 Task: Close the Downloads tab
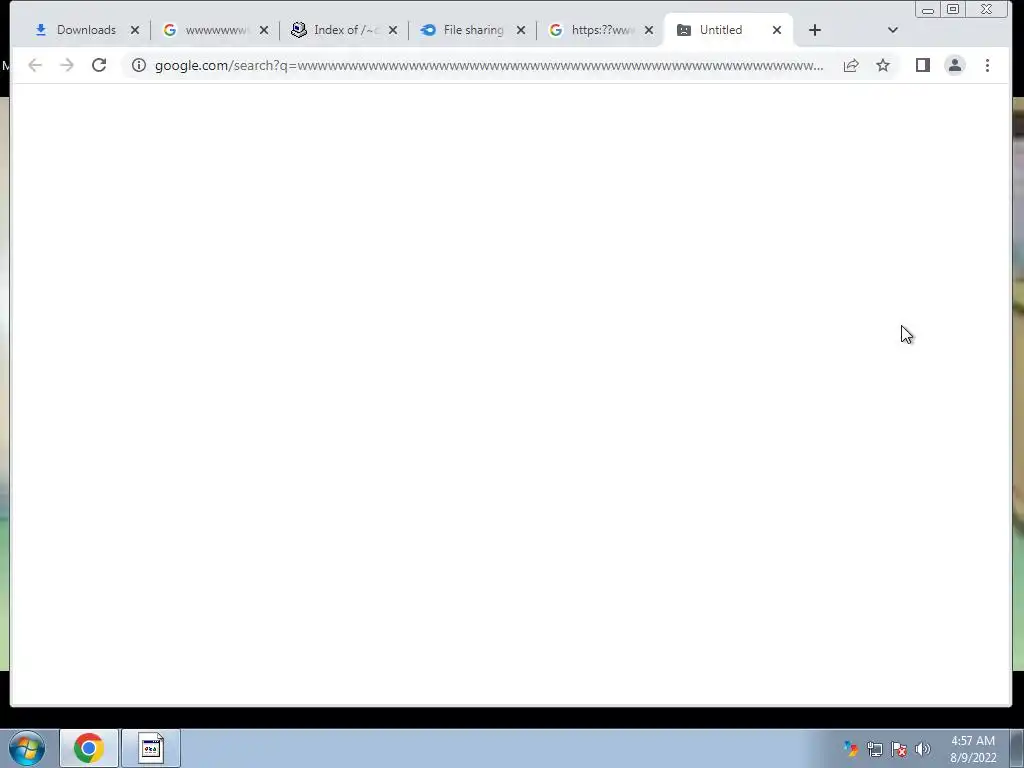point(135,30)
